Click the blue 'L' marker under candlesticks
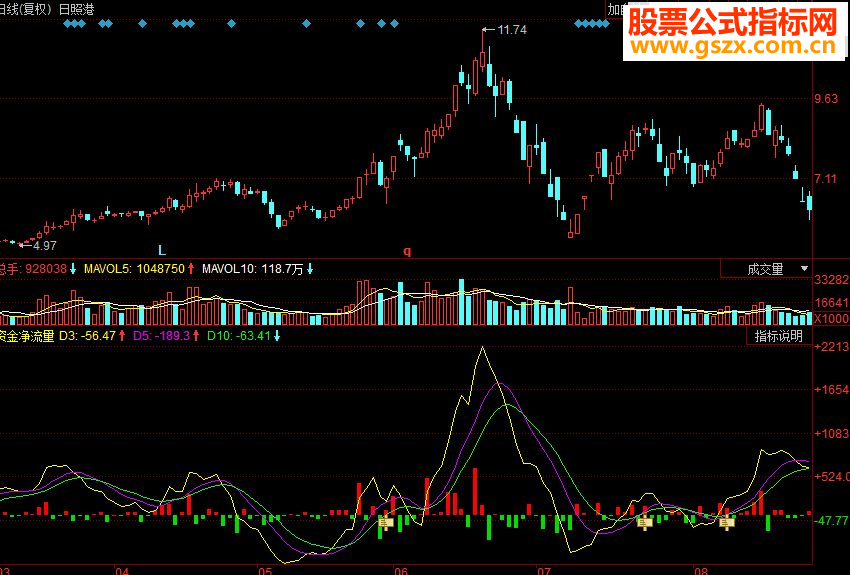The height and width of the screenshot is (575, 850). click(162, 250)
